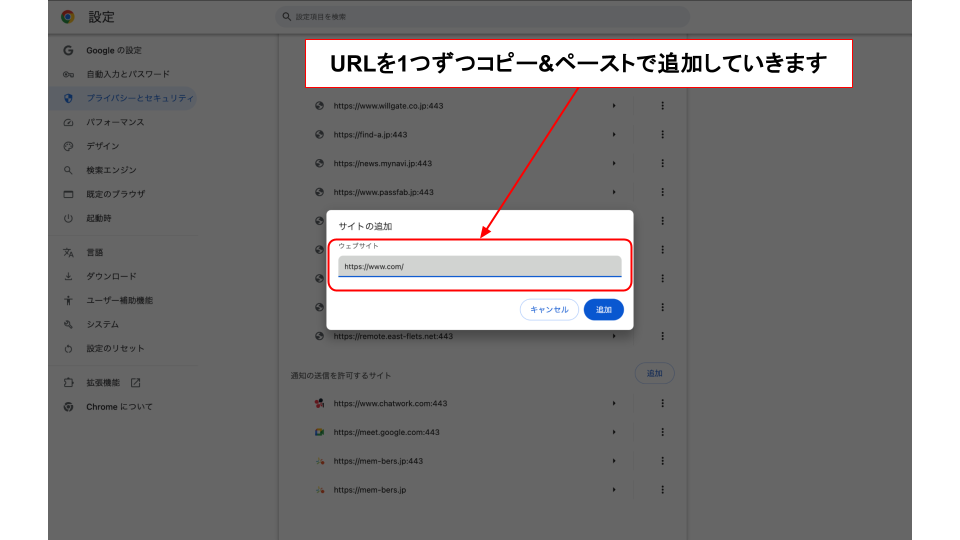Open the three-dot menu for news.mynavi.jp
This screenshot has width=960, height=540.
click(x=662, y=163)
